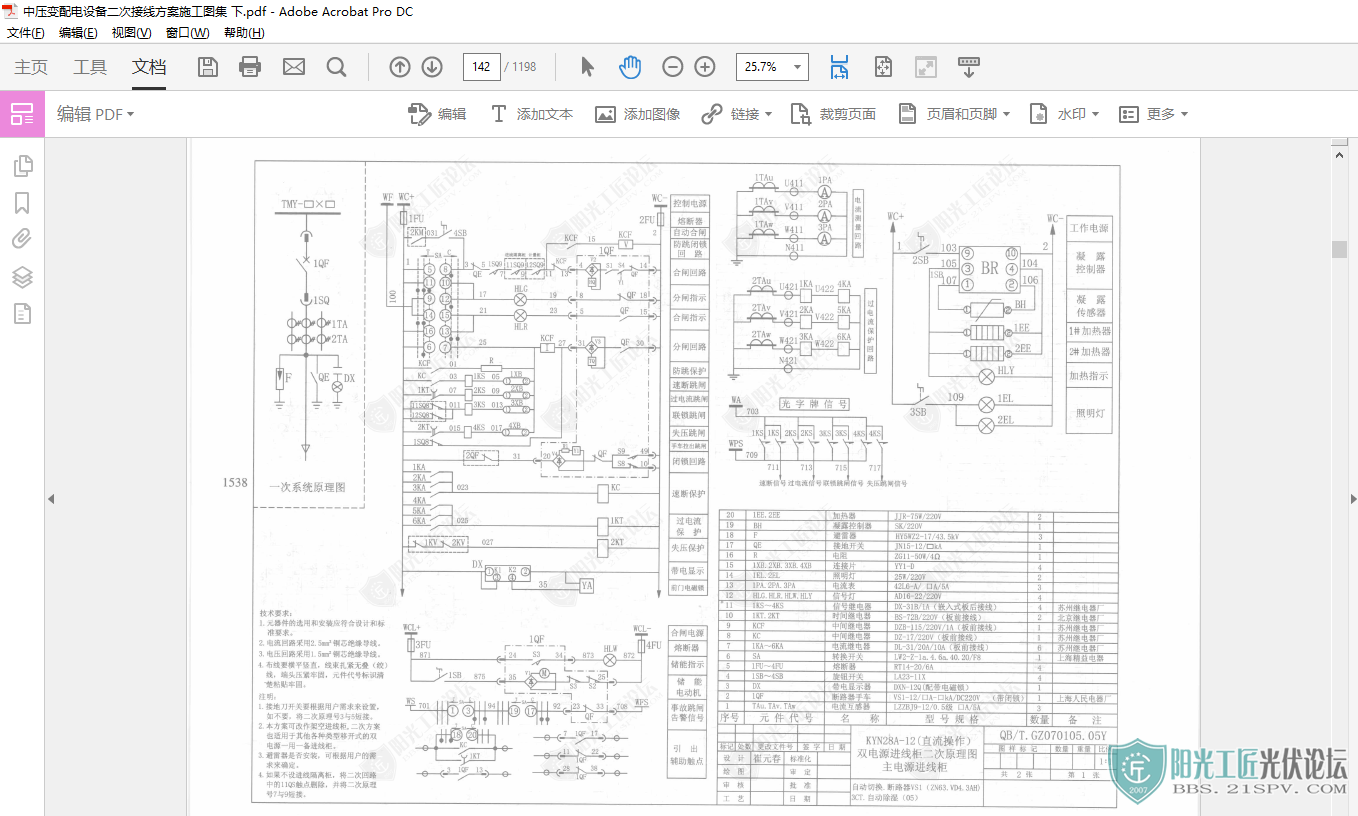1358x816 pixels.
Task: Select the Hand pan tool
Action: pos(630,67)
